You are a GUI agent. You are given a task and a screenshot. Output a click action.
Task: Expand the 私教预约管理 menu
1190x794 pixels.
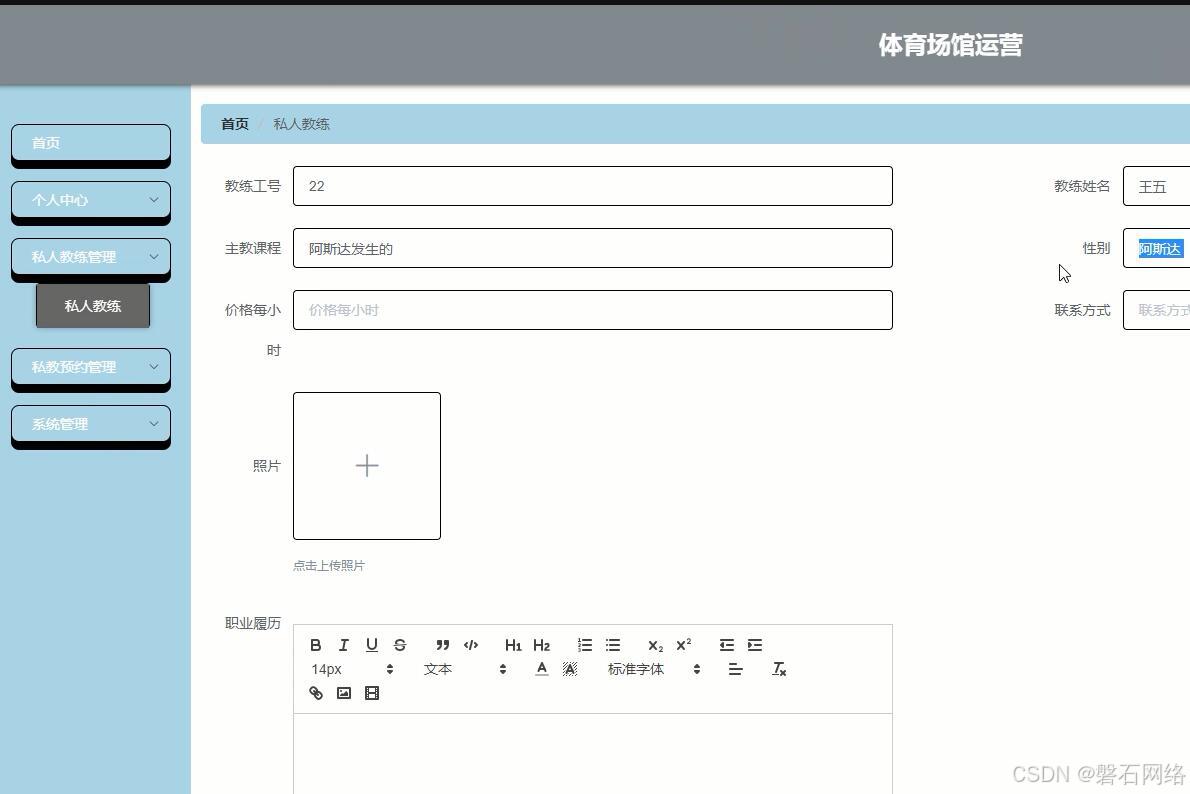91,367
